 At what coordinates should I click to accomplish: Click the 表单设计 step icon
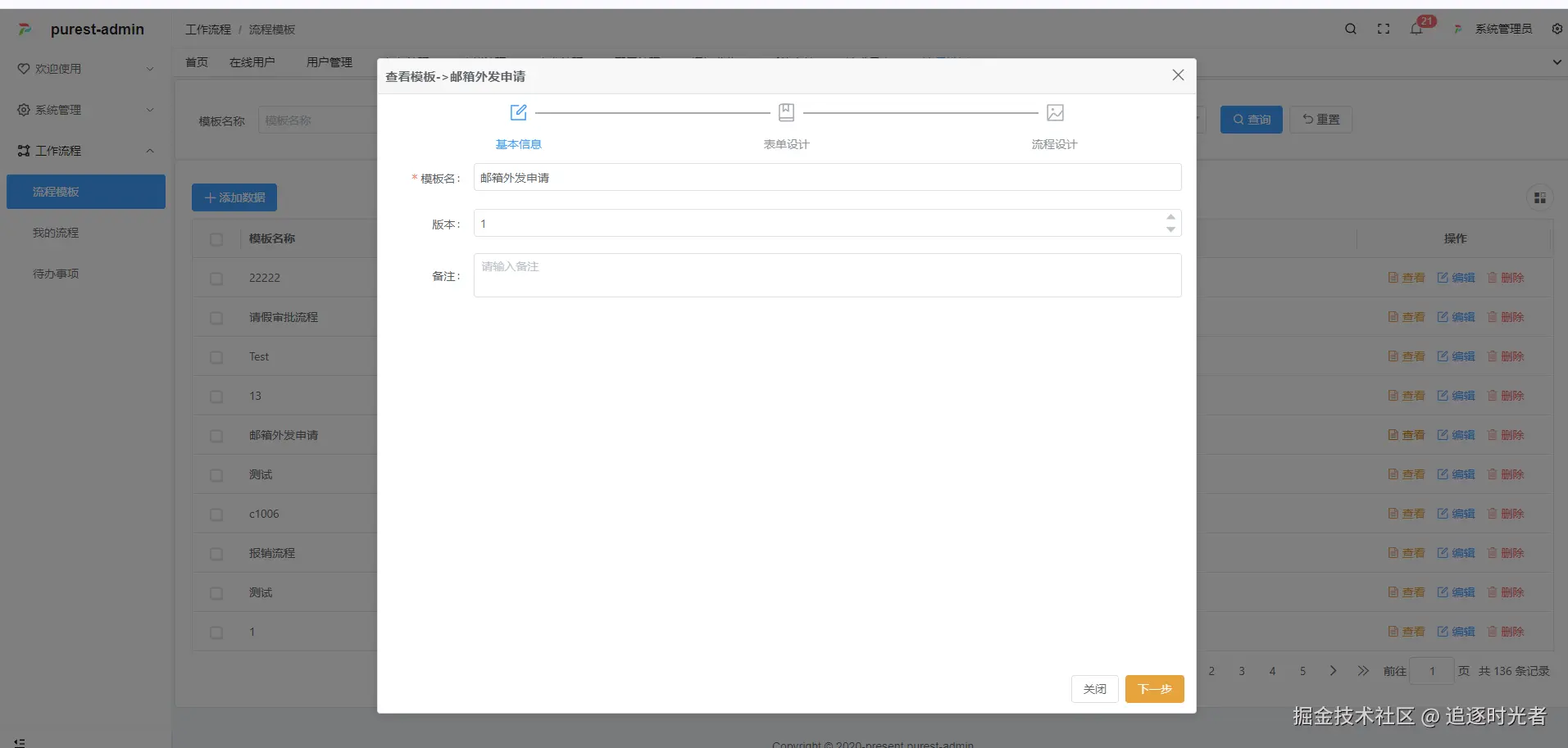[x=786, y=112]
